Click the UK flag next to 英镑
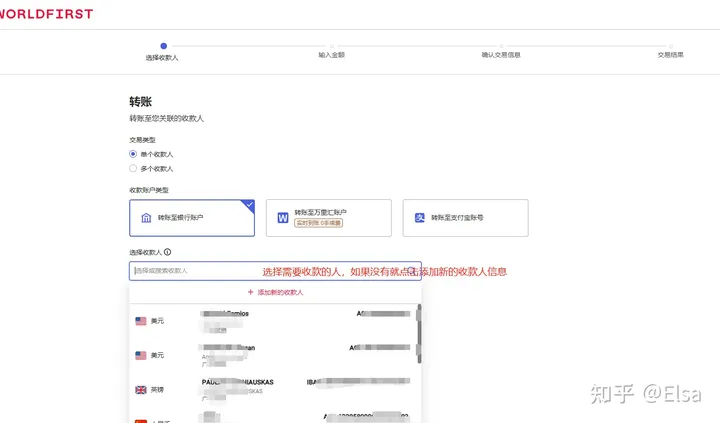 tap(141, 389)
